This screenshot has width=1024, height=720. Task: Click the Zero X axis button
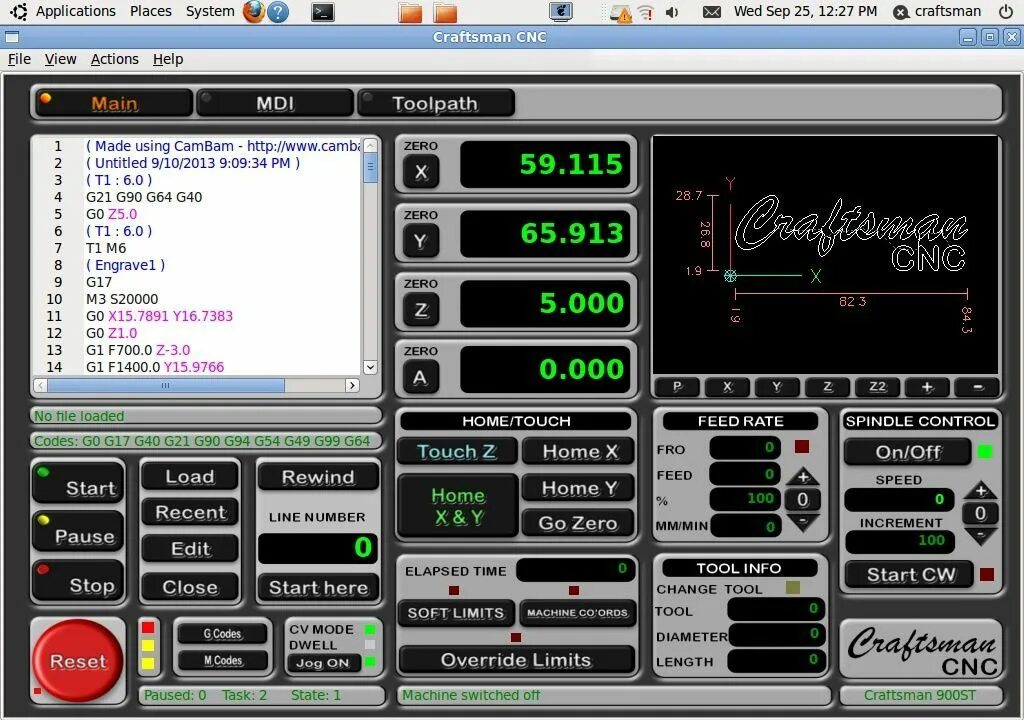[x=421, y=172]
